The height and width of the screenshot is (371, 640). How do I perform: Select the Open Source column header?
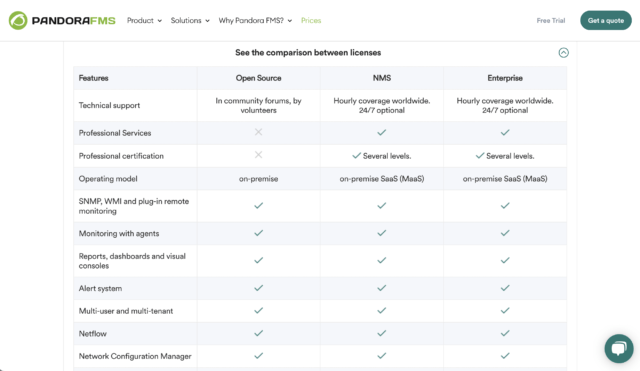[258, 78]
